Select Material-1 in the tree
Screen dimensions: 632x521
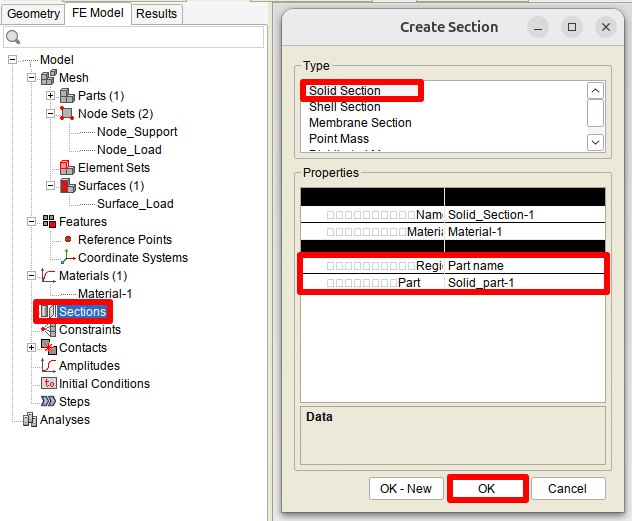[105, 293]
